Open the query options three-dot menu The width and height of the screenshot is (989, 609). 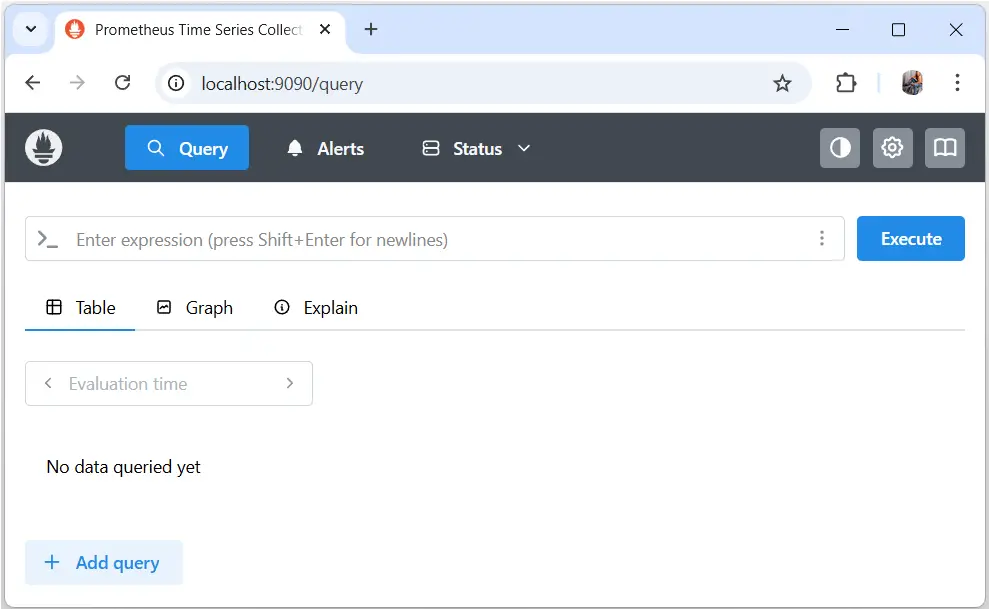tap(821, 238)
